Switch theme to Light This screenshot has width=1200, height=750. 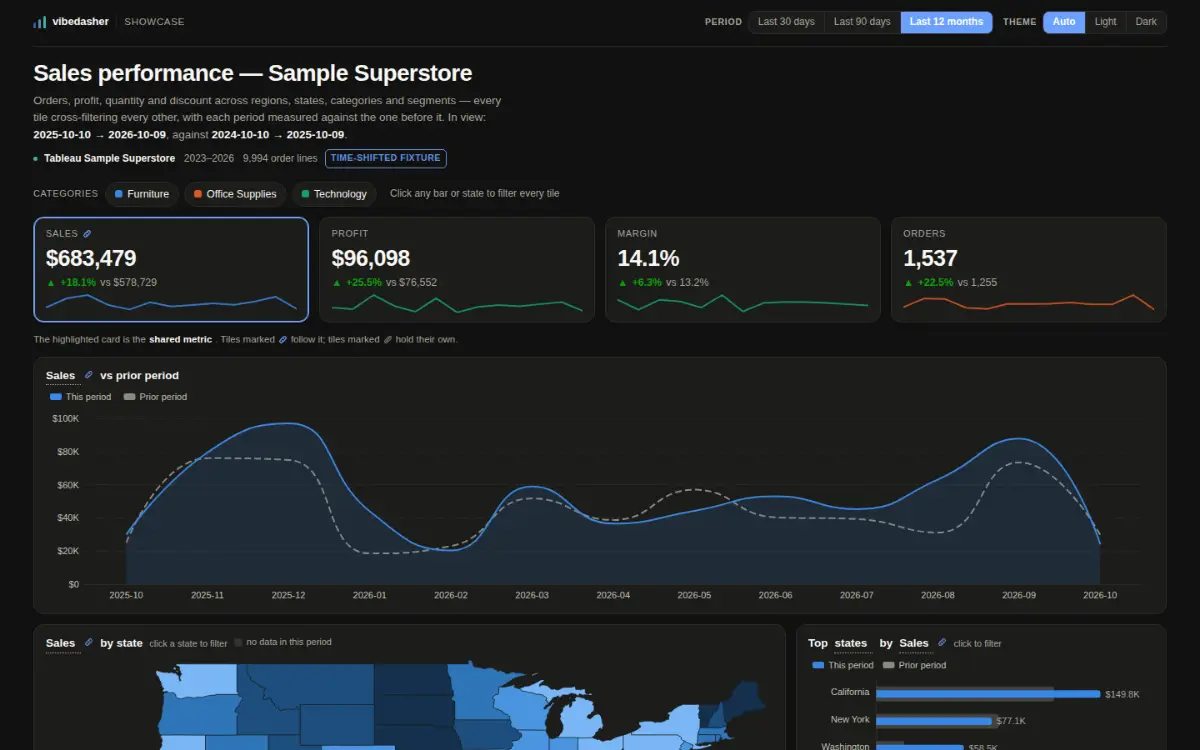[x=1105, y=22]
